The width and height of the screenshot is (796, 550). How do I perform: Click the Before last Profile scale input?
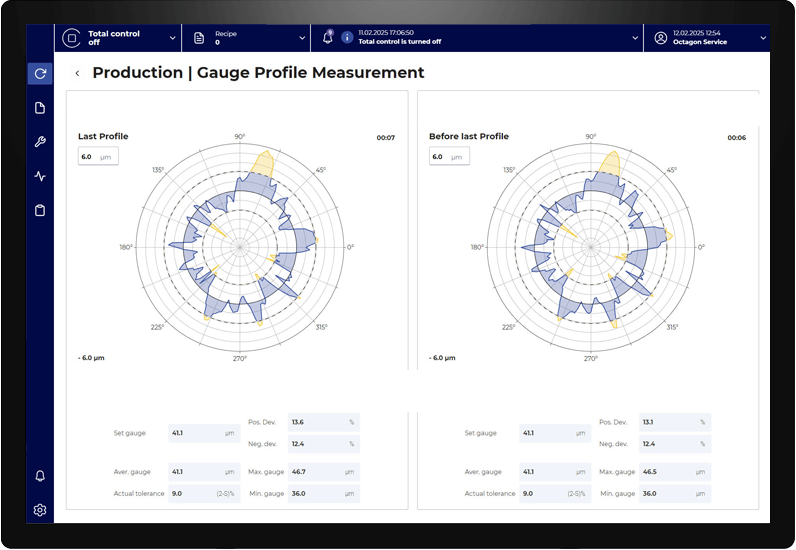pos(449,157)
